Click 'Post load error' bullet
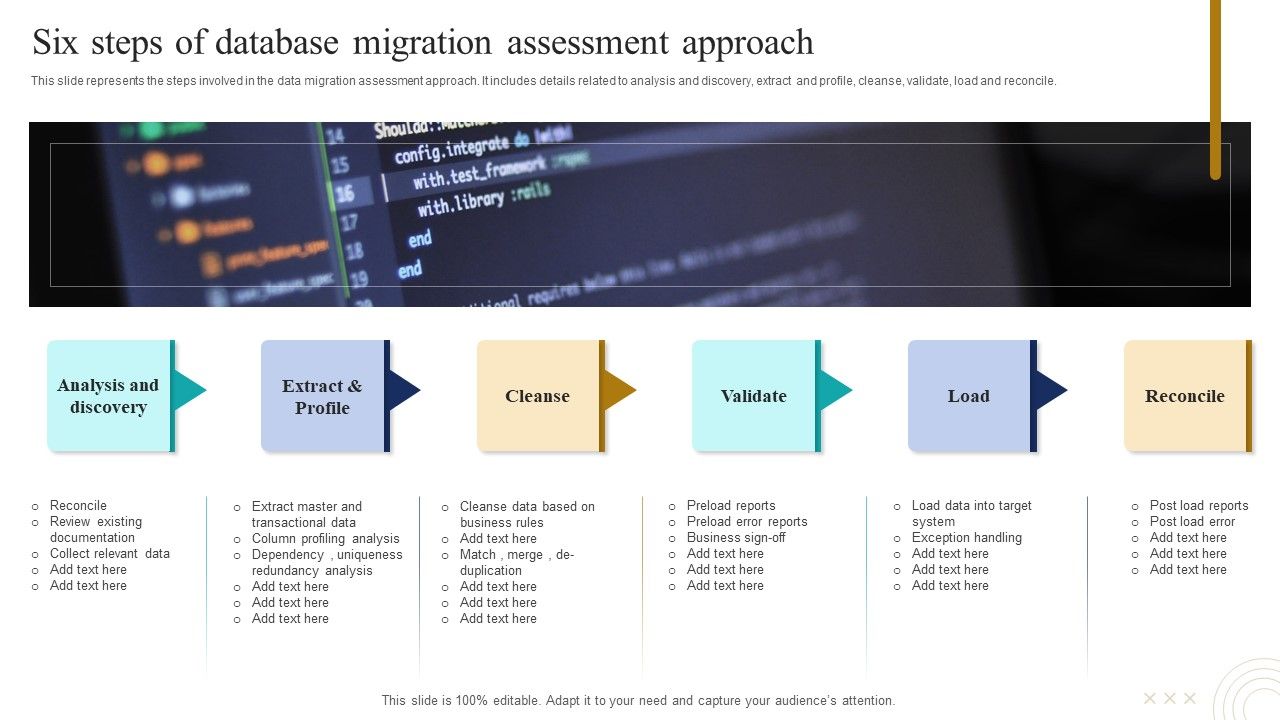The width and height of the screenshot is (1280, 720). click(x=1192, y=522)
